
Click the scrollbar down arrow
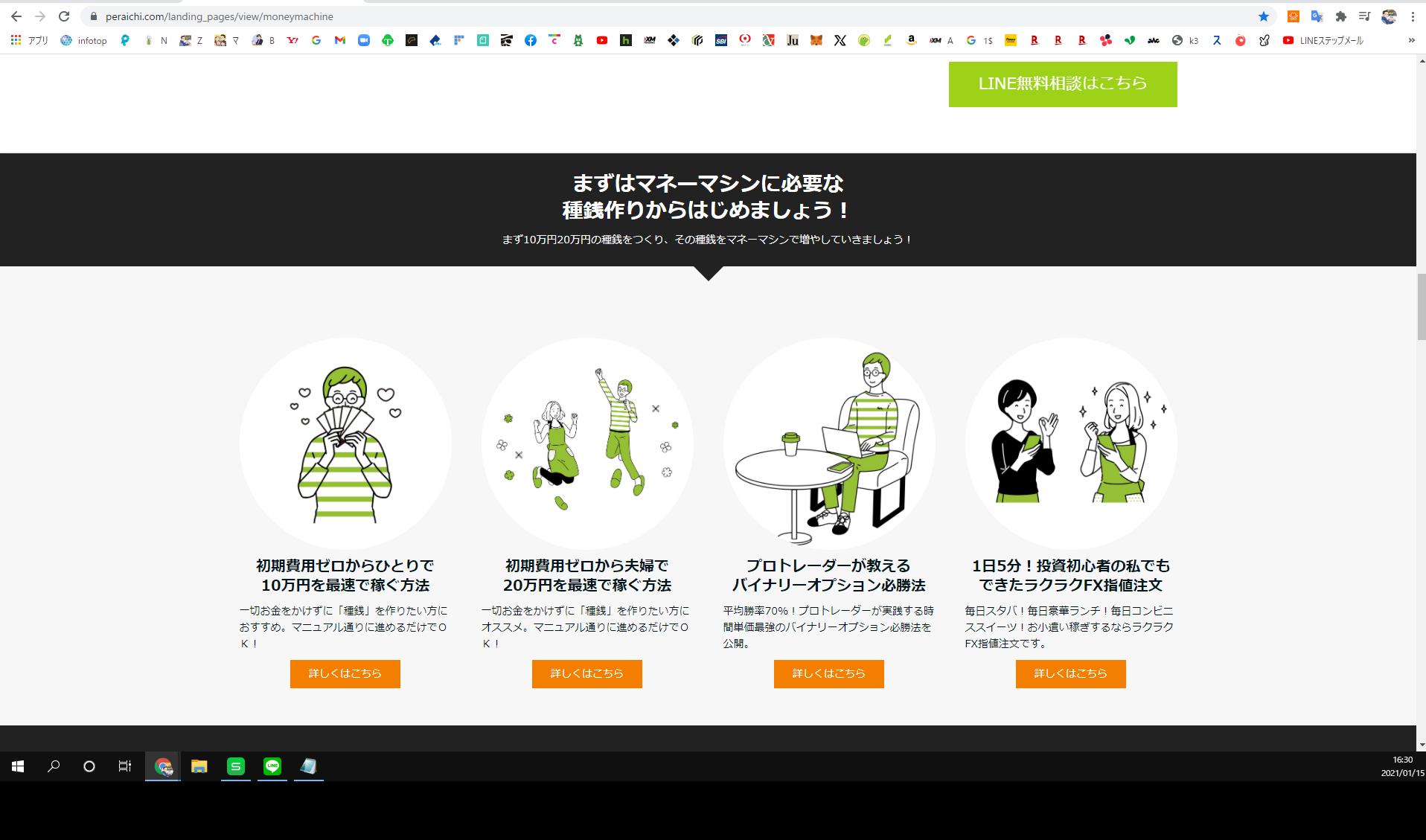point(1421,745)
